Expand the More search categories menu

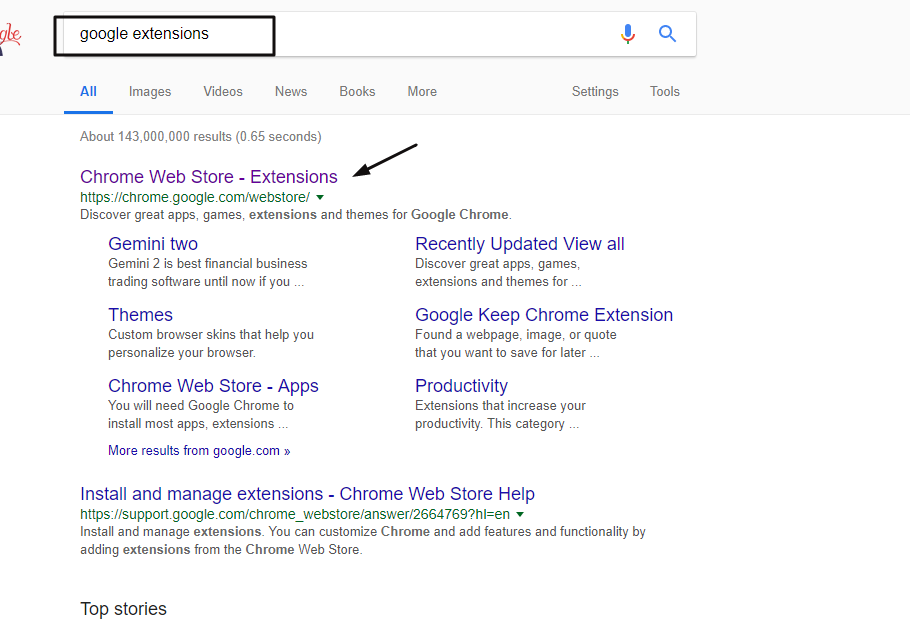tap(422, 92)
